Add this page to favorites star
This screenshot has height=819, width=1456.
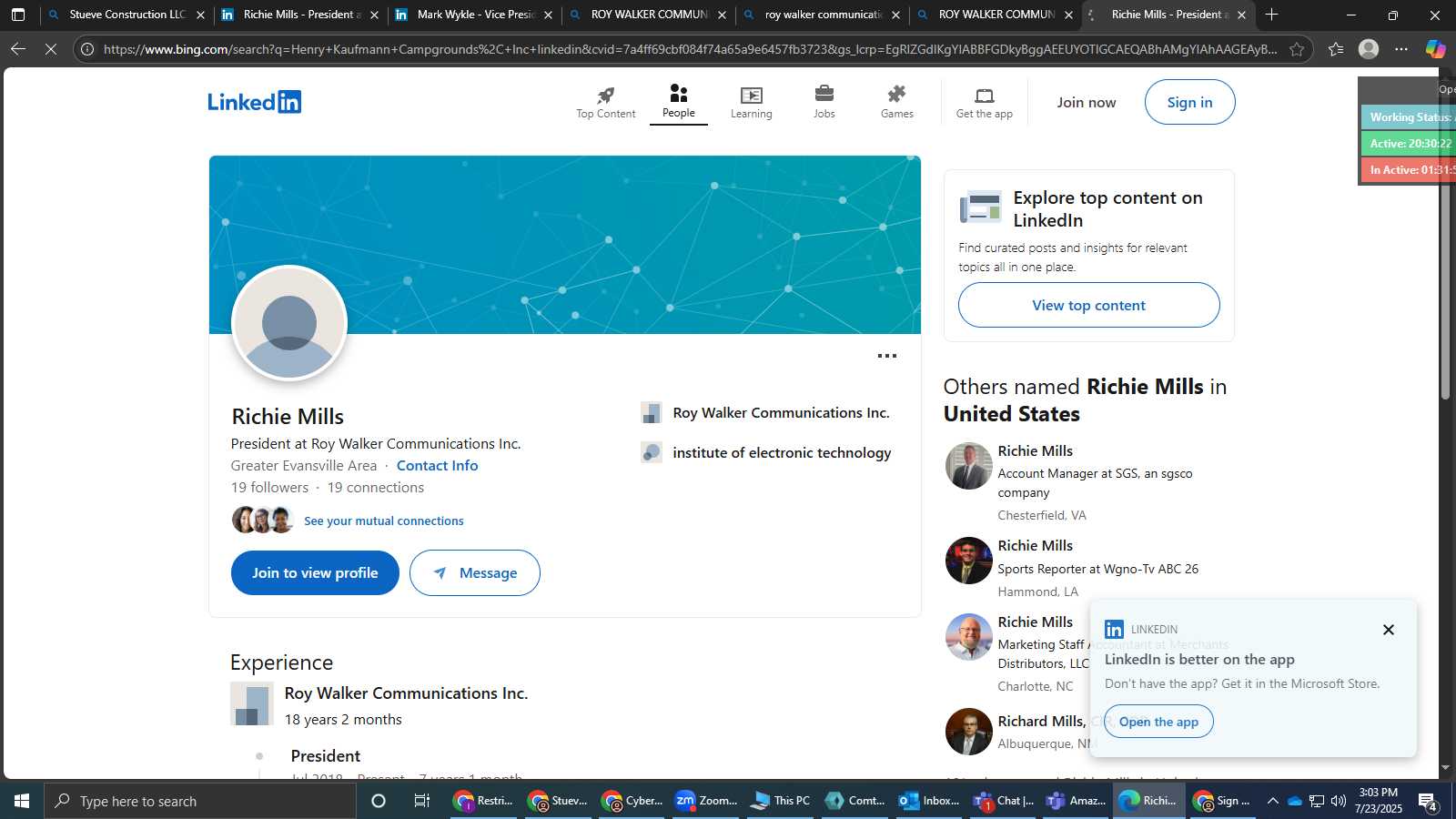click(x=1297, y=49)
